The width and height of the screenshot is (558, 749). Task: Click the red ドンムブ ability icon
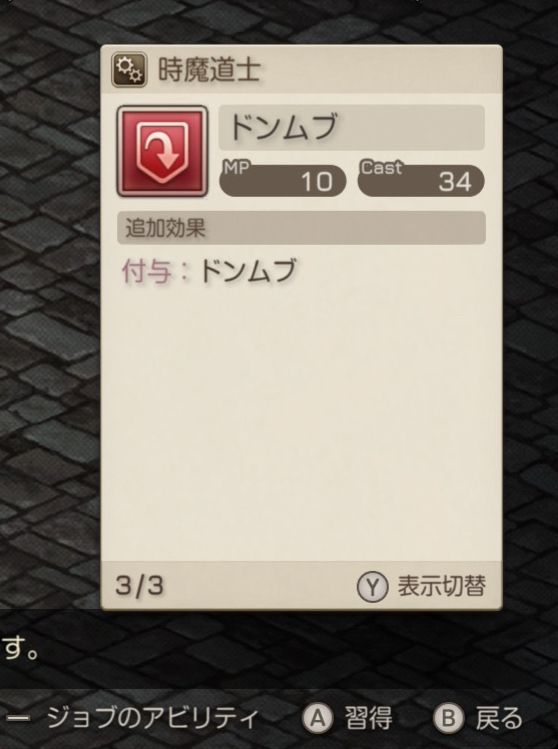tap(162, 151)
